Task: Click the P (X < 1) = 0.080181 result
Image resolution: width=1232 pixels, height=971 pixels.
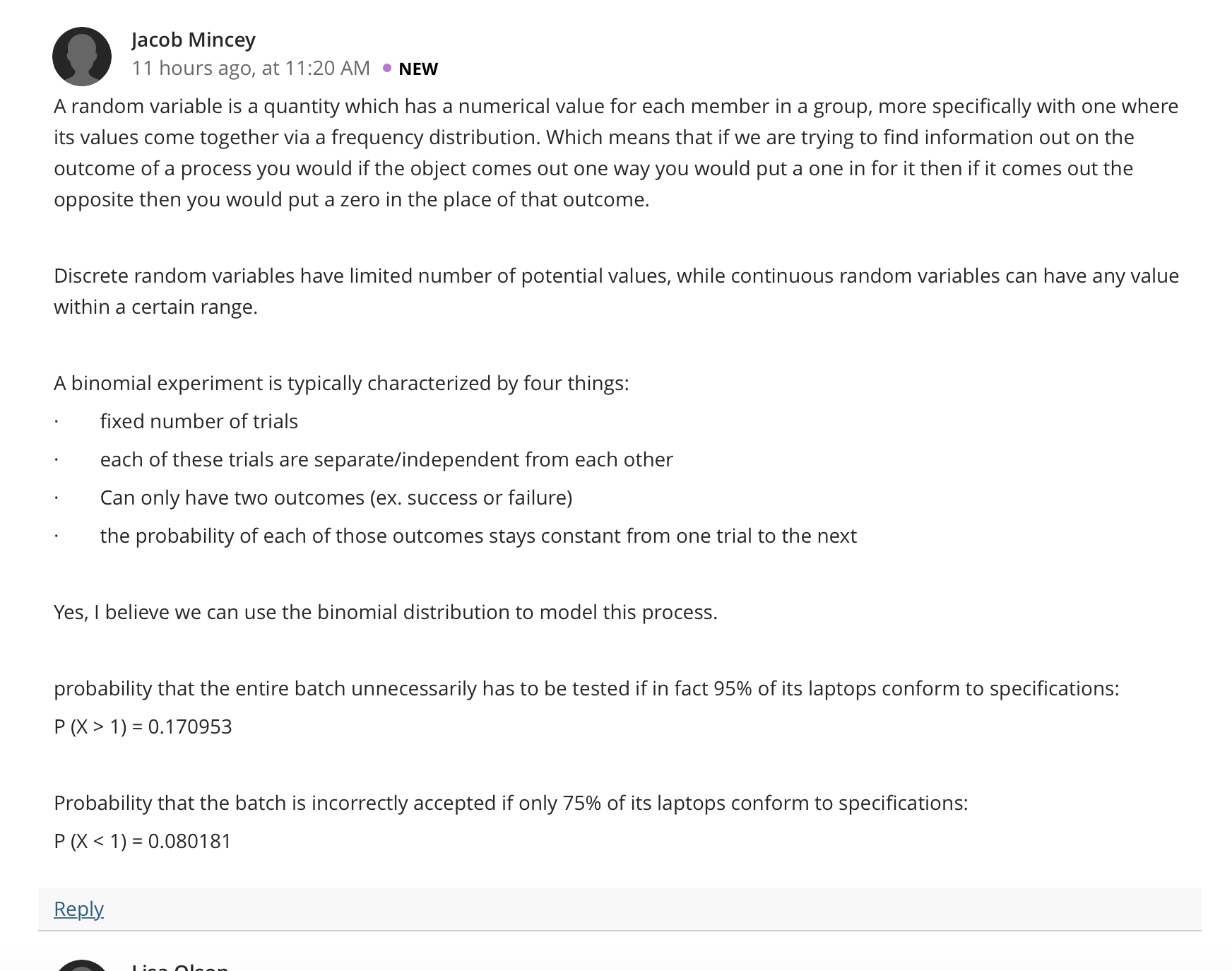Action: [x=143, y=841]
